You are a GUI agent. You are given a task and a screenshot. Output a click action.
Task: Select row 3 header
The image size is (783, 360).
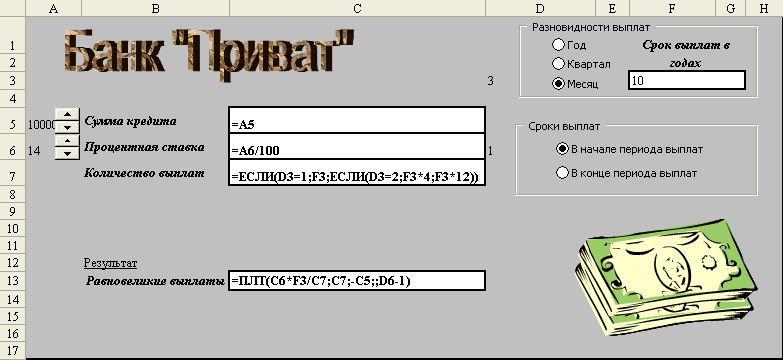point(12,80)
